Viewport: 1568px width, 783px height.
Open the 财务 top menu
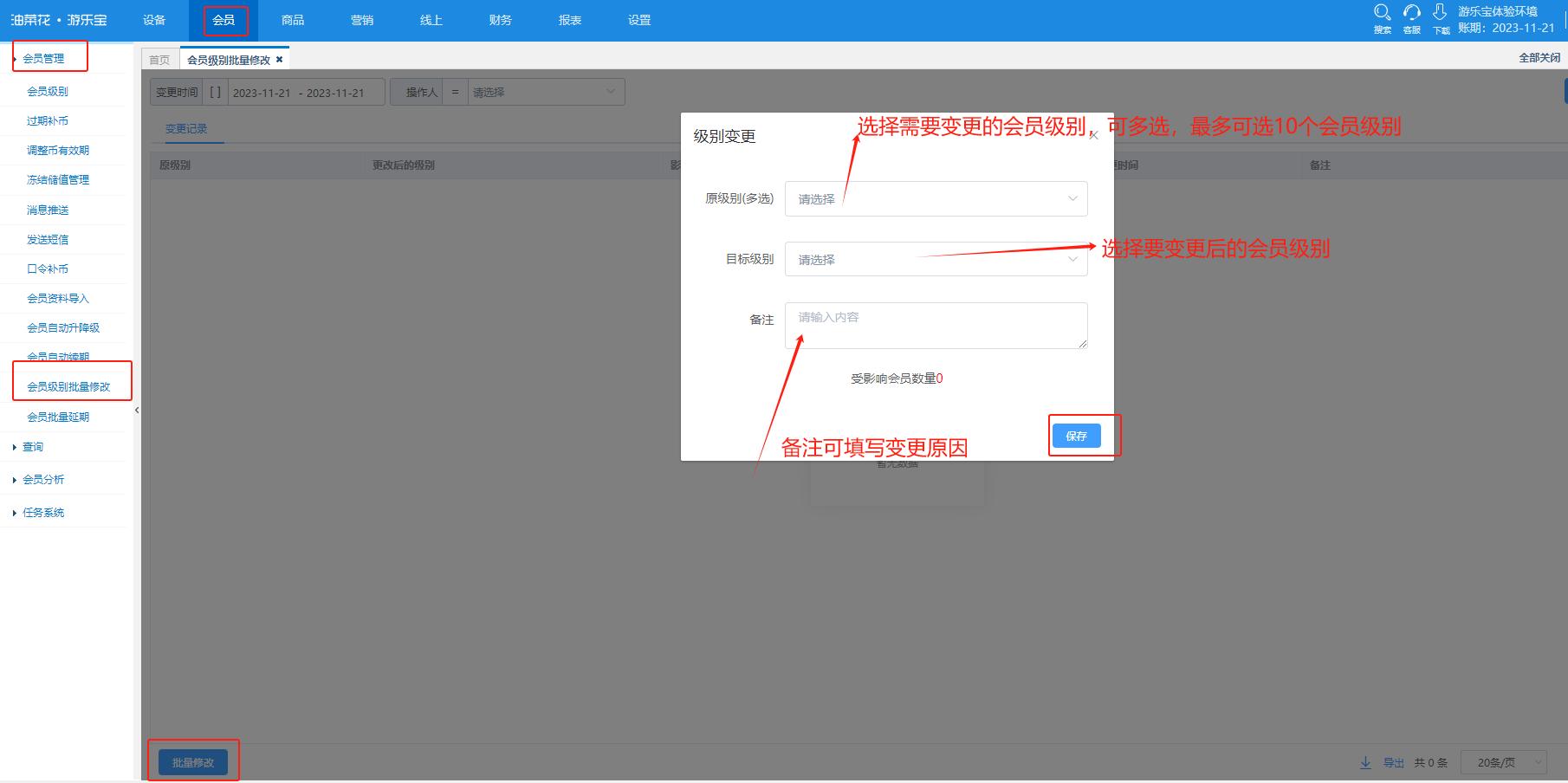(x=501, y=20)
